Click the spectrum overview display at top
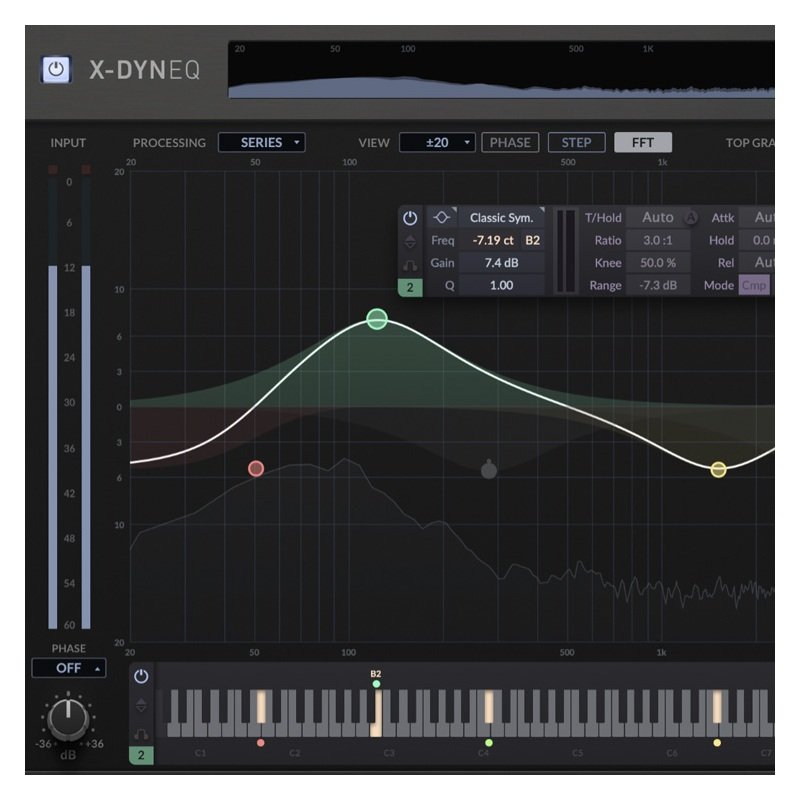 502,69
